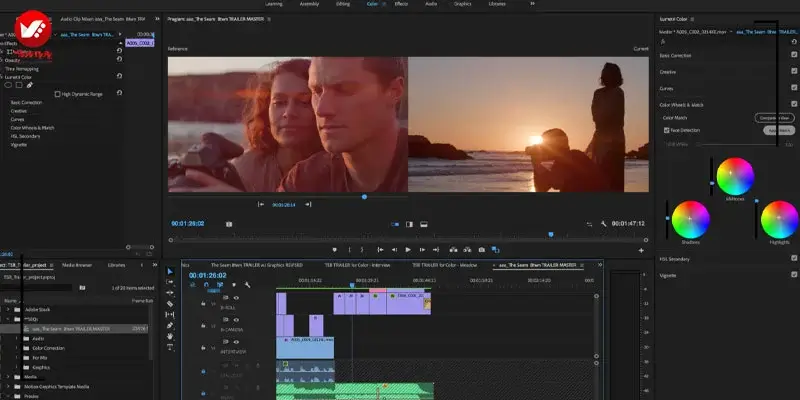Select the Razor tool
This screenshot has height=400, width=800.
[170, 304]
